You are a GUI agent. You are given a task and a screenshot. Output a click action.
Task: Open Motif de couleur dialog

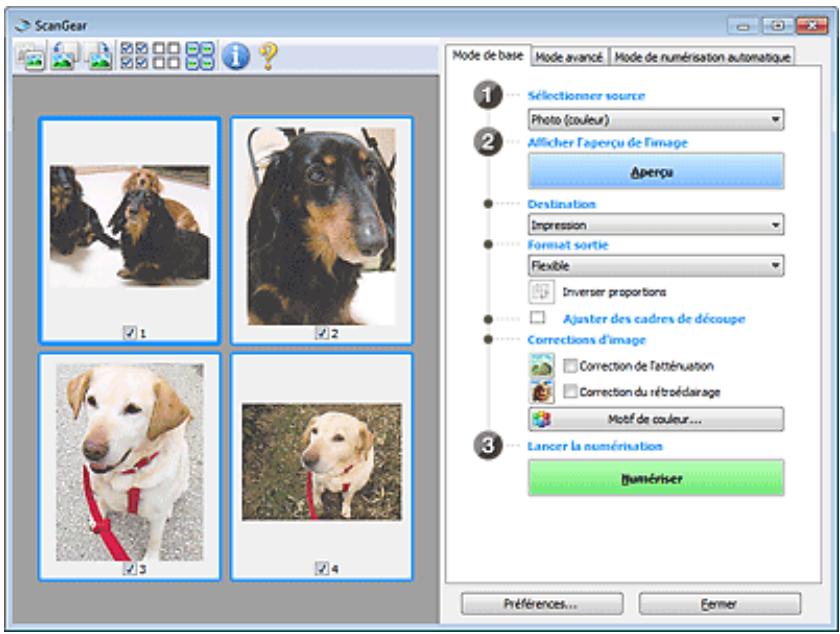[x=656, y=419]
